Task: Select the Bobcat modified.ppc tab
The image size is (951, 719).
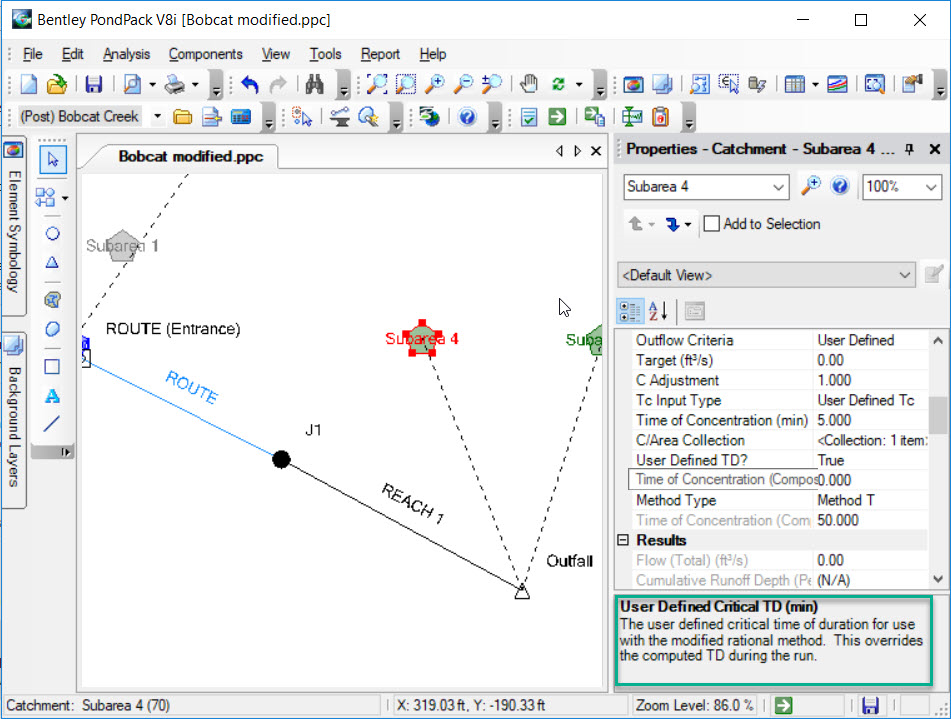Action: (190, 157)
